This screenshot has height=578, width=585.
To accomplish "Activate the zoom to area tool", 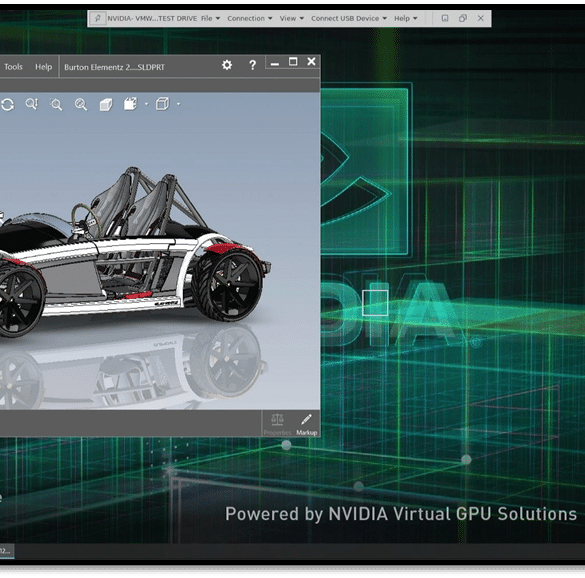I will click(x=56, y=104).
